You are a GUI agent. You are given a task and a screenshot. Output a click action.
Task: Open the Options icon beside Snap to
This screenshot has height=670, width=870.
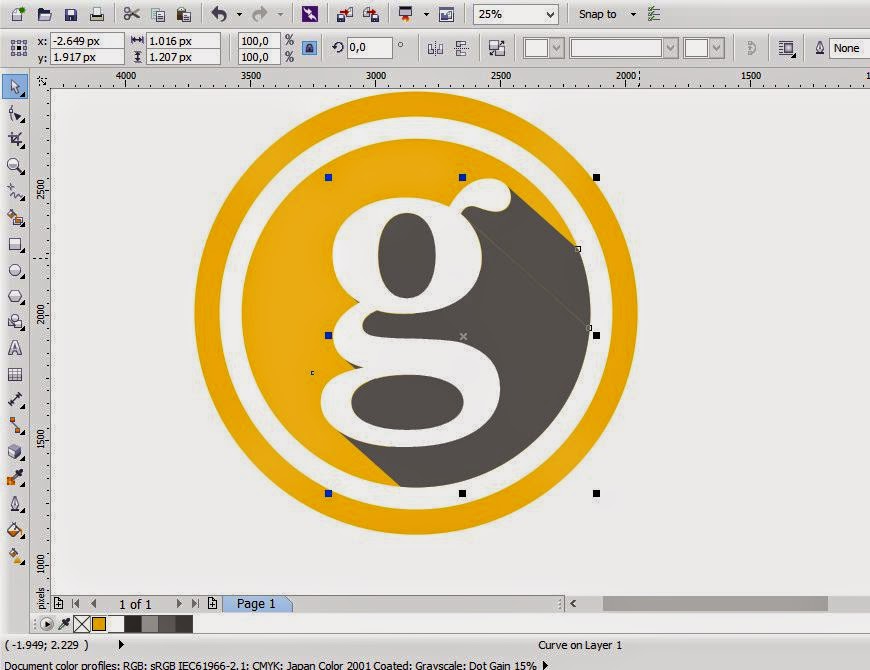(x=655, y=14)
